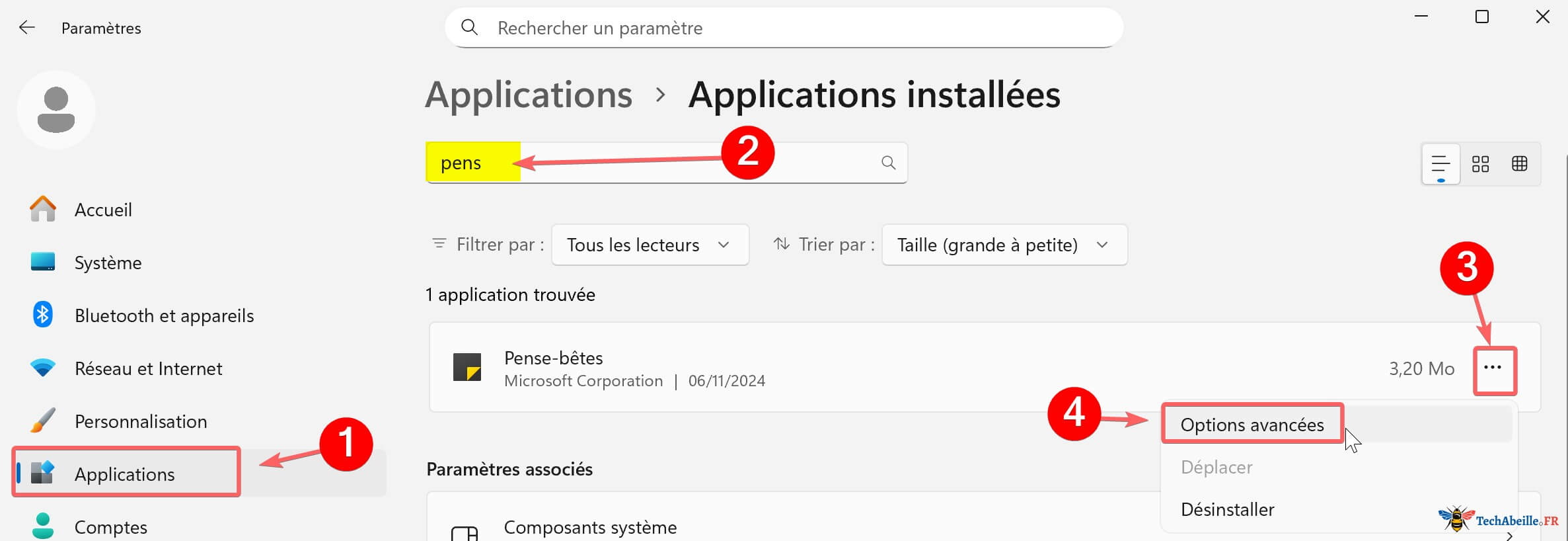Image resolution: width=1568 pixels, height=541 pixels.
Task: Enable the compact list view layout
Action: (1440, 163)
